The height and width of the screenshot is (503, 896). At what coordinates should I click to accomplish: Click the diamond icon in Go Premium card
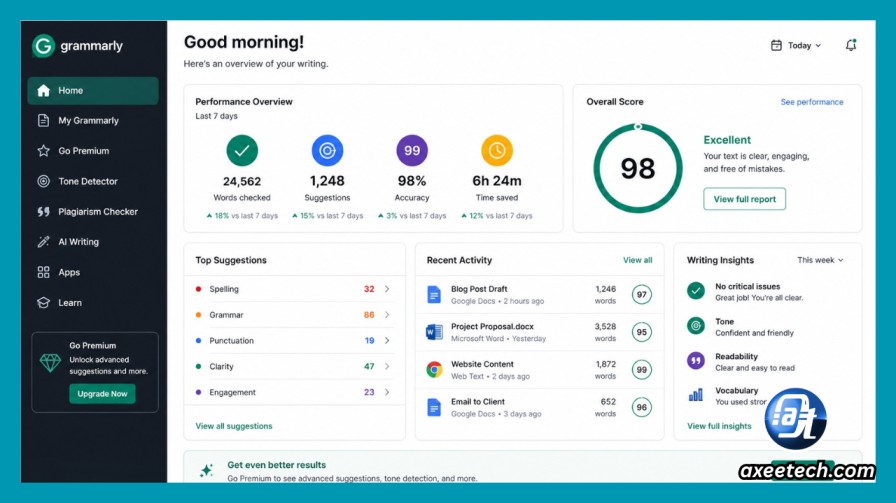coord(50,362)
